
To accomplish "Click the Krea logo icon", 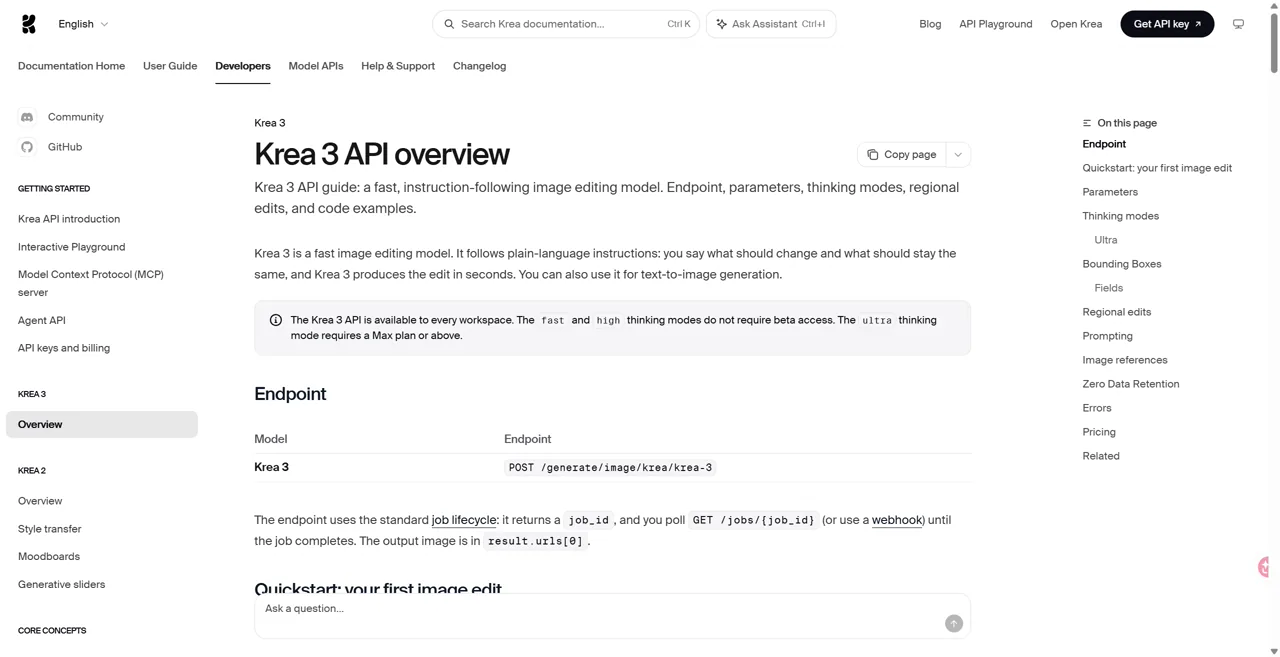I will tap(28, 24).
